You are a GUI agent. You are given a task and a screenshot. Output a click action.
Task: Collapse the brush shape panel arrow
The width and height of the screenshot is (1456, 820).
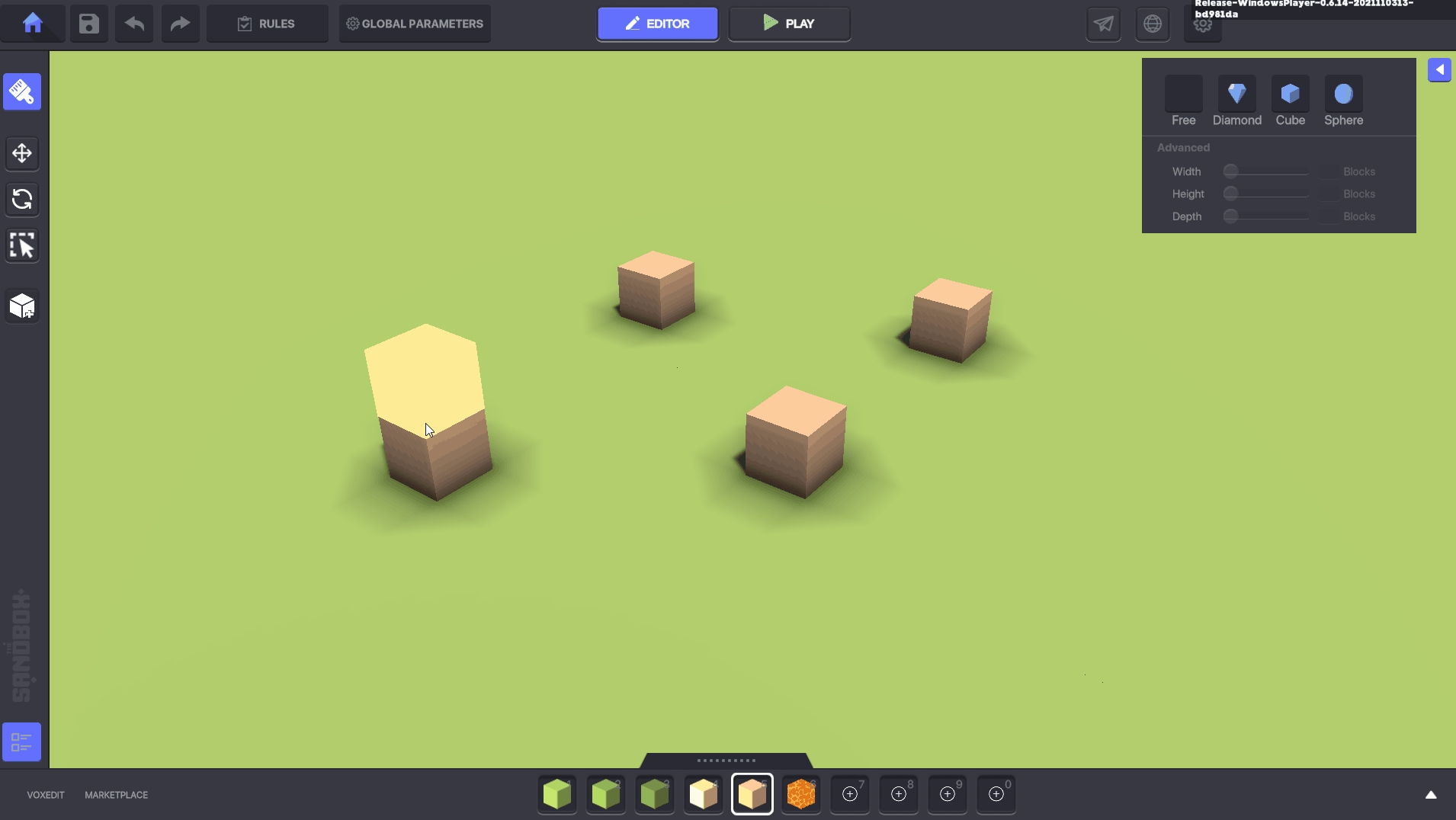pos(1439,70)
